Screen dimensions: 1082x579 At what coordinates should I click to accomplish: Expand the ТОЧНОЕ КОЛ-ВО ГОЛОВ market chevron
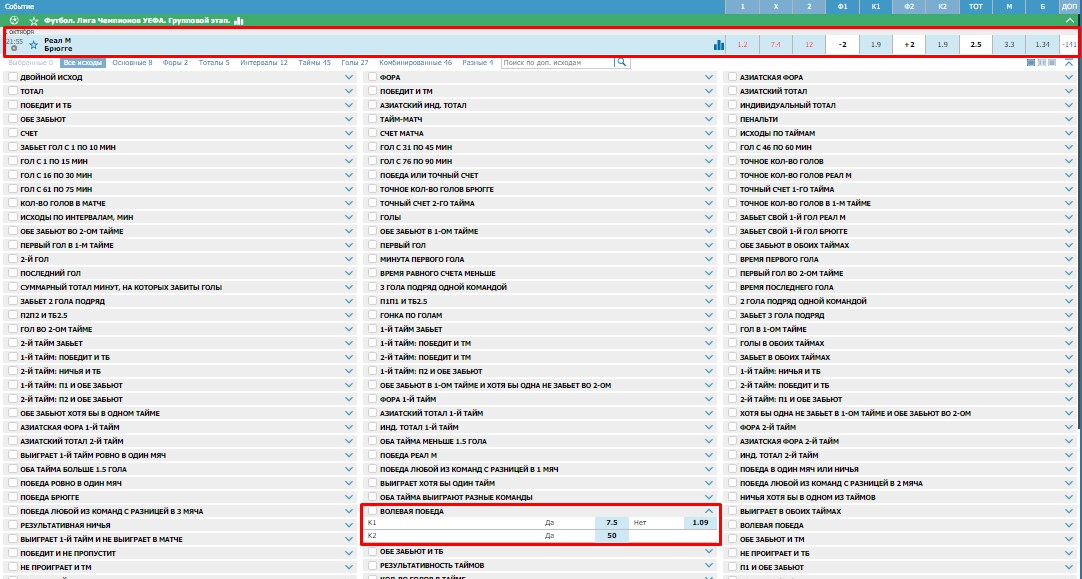(1069, 161)
